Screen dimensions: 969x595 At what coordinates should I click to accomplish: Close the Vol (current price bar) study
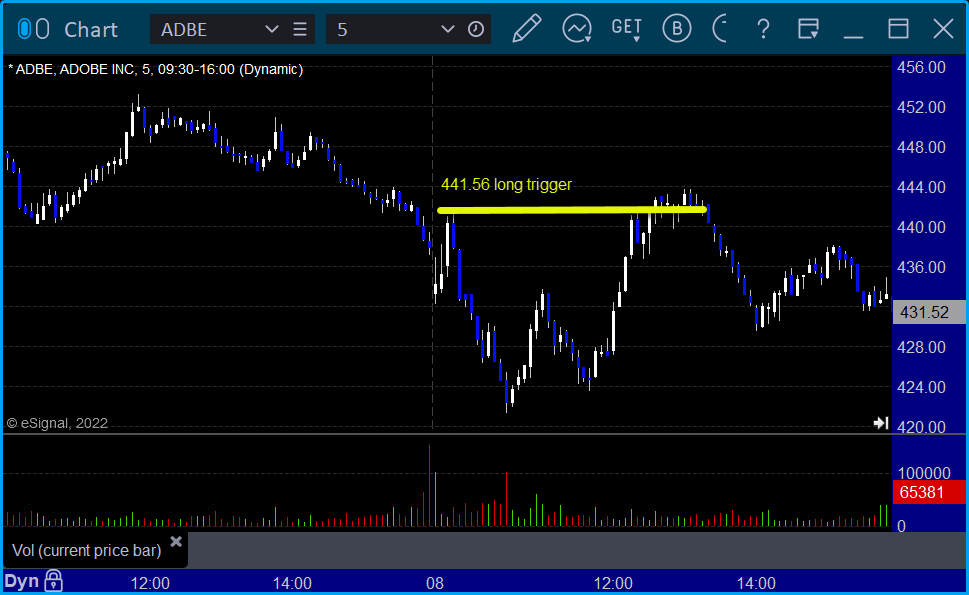coord(176,542)
